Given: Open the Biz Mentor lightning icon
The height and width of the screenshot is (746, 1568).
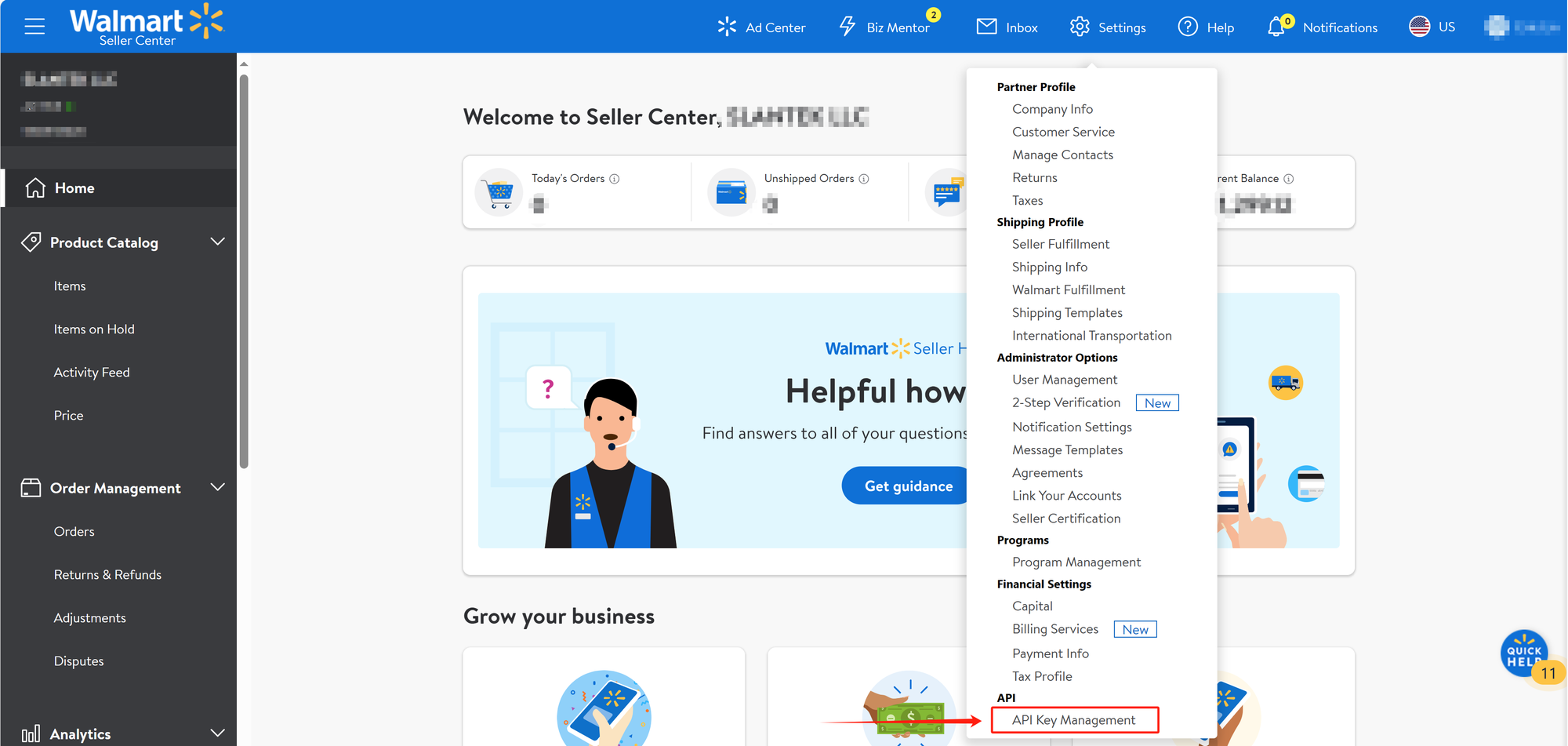Looking at the screenshot, I should tap(848, 27).
